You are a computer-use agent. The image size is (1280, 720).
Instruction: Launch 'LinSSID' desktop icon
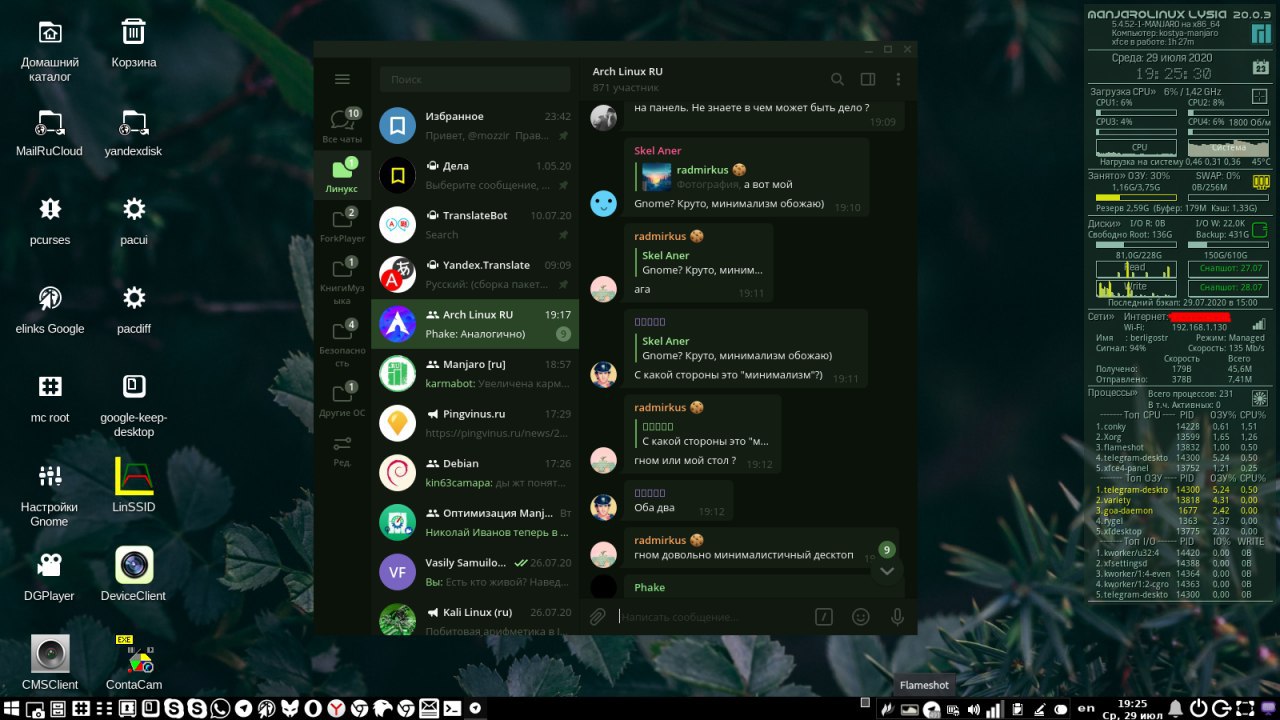tap(134, 484)
